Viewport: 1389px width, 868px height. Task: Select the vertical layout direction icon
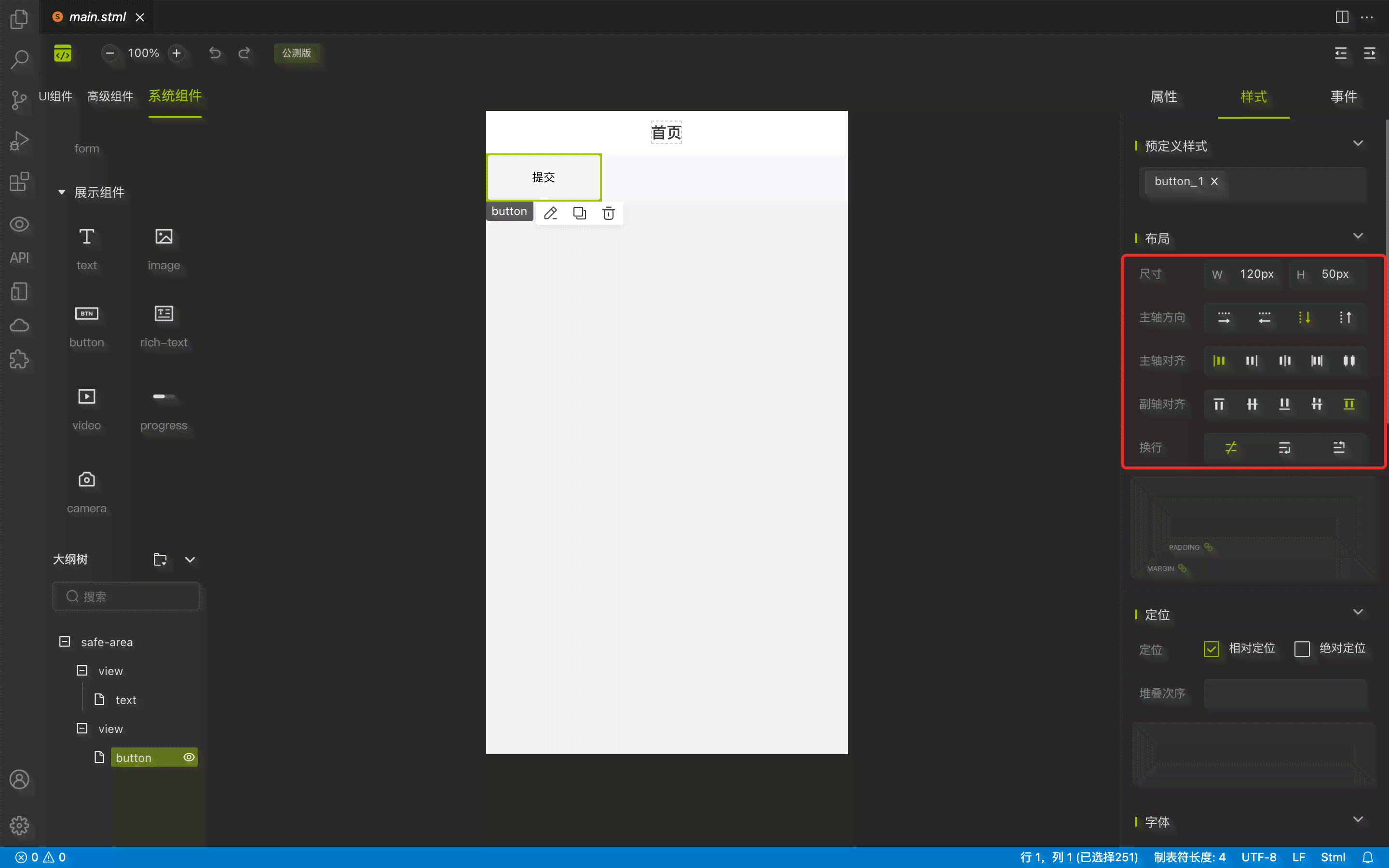[1305, 317]
